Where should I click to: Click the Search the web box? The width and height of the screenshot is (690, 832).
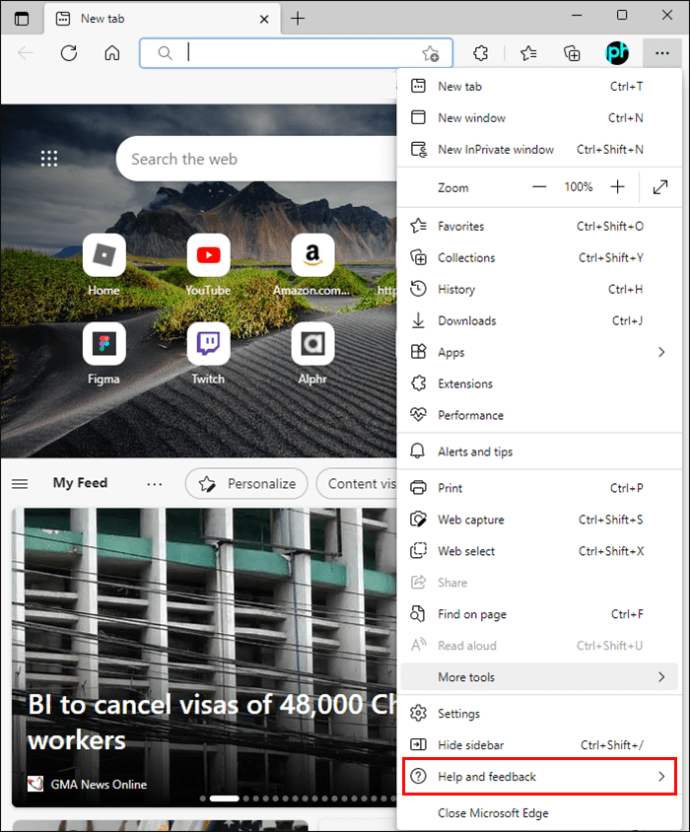coord(256,159)
